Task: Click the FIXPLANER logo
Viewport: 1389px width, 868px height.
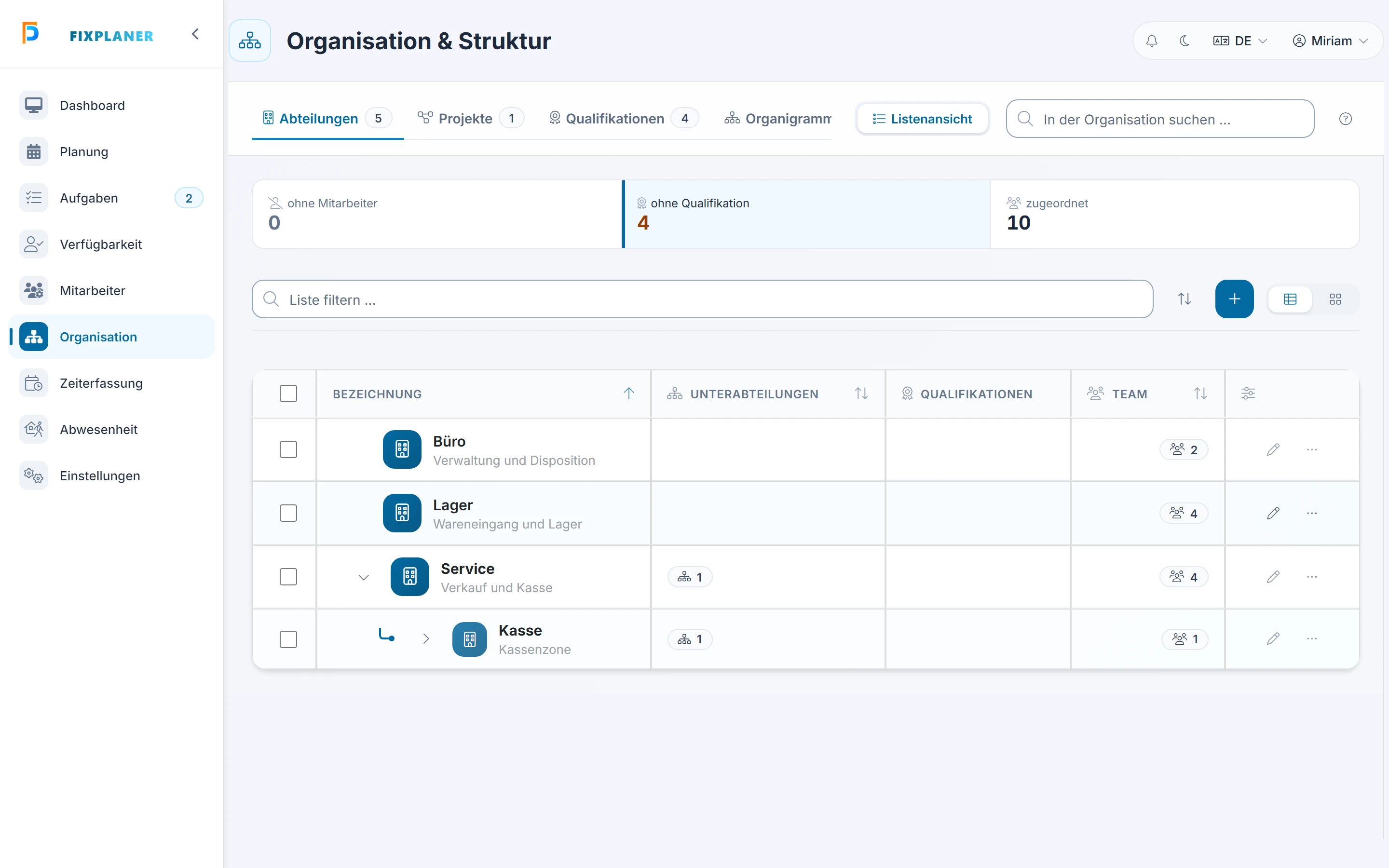Action: (88, 34)
